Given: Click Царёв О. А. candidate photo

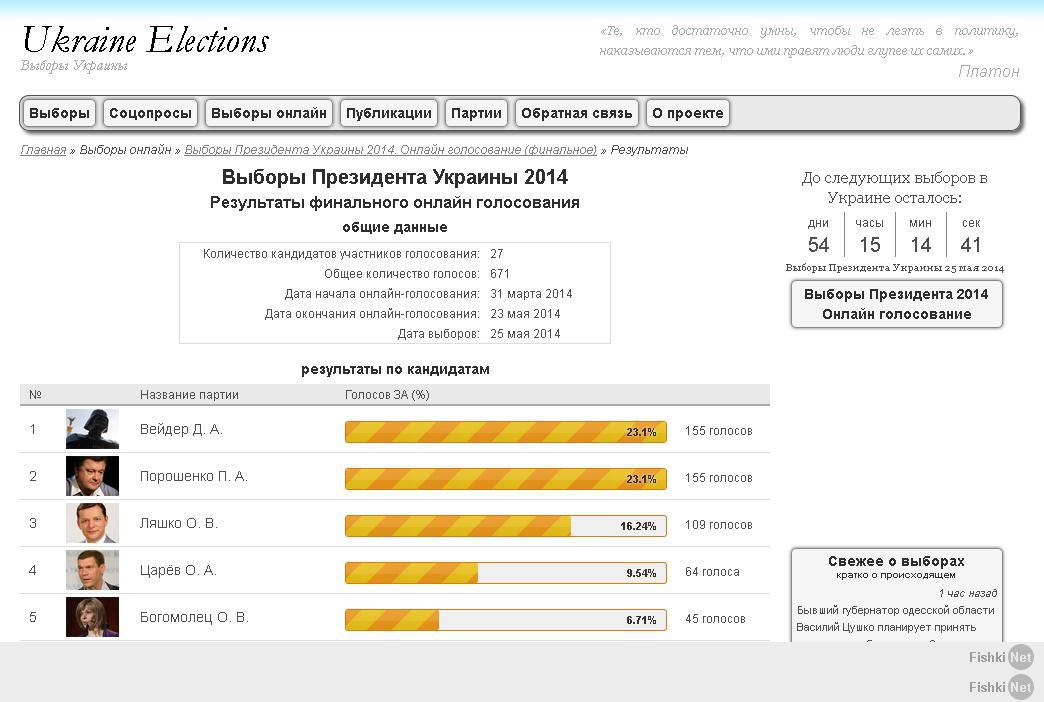Looking at the screenshot, I should 93,569.
